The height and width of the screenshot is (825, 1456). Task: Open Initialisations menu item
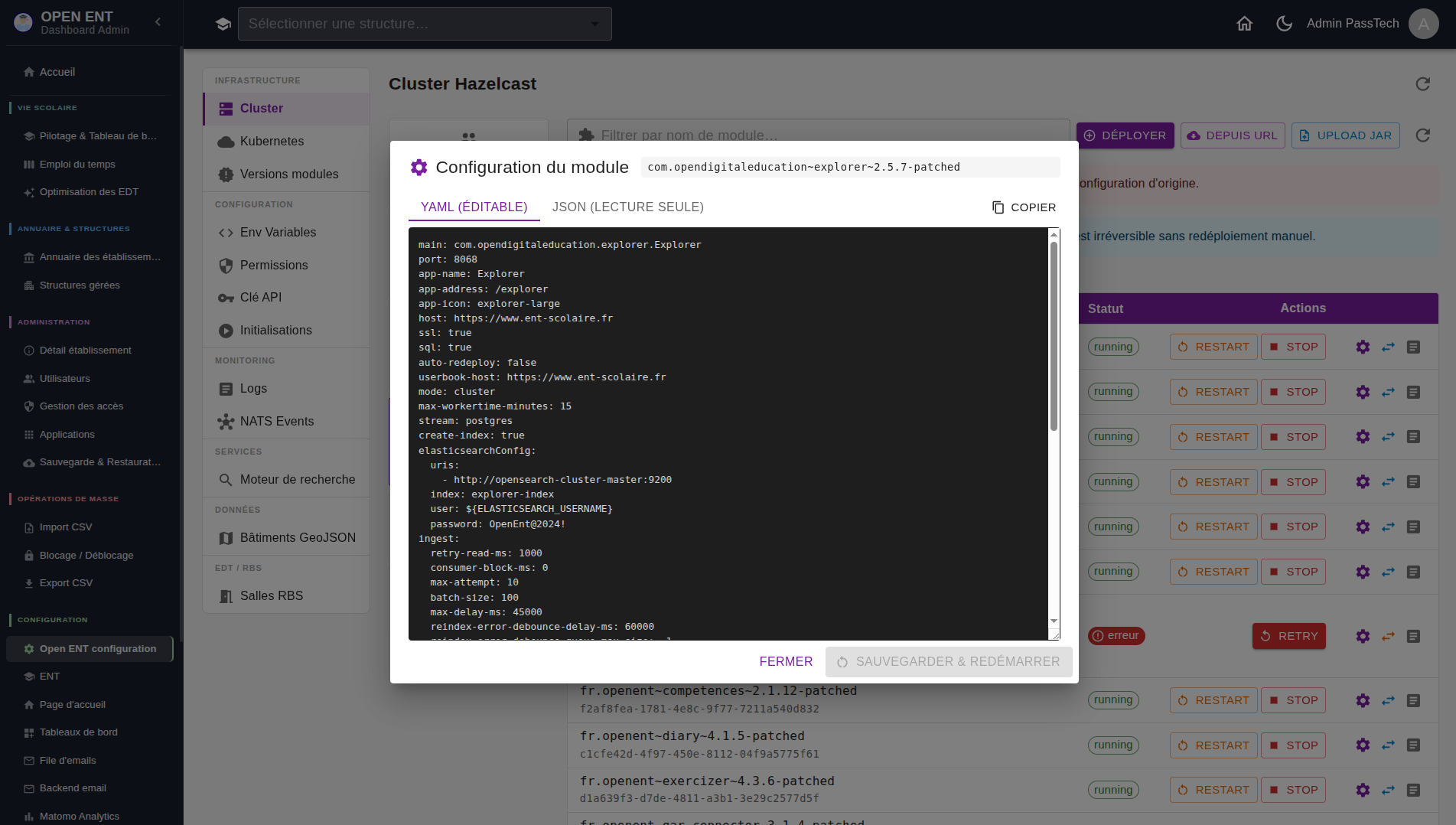point(286,331)
